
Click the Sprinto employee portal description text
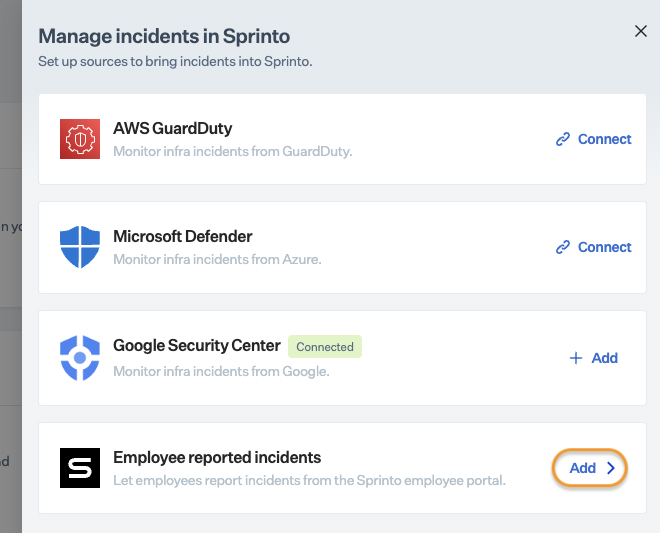tap(309, 480)
